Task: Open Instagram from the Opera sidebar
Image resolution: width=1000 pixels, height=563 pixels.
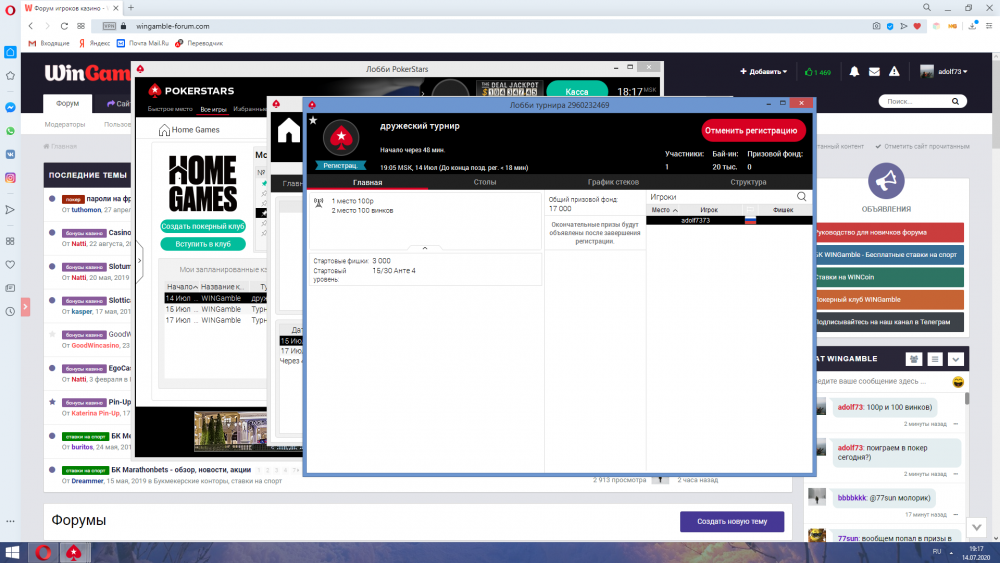Action: 10,178
